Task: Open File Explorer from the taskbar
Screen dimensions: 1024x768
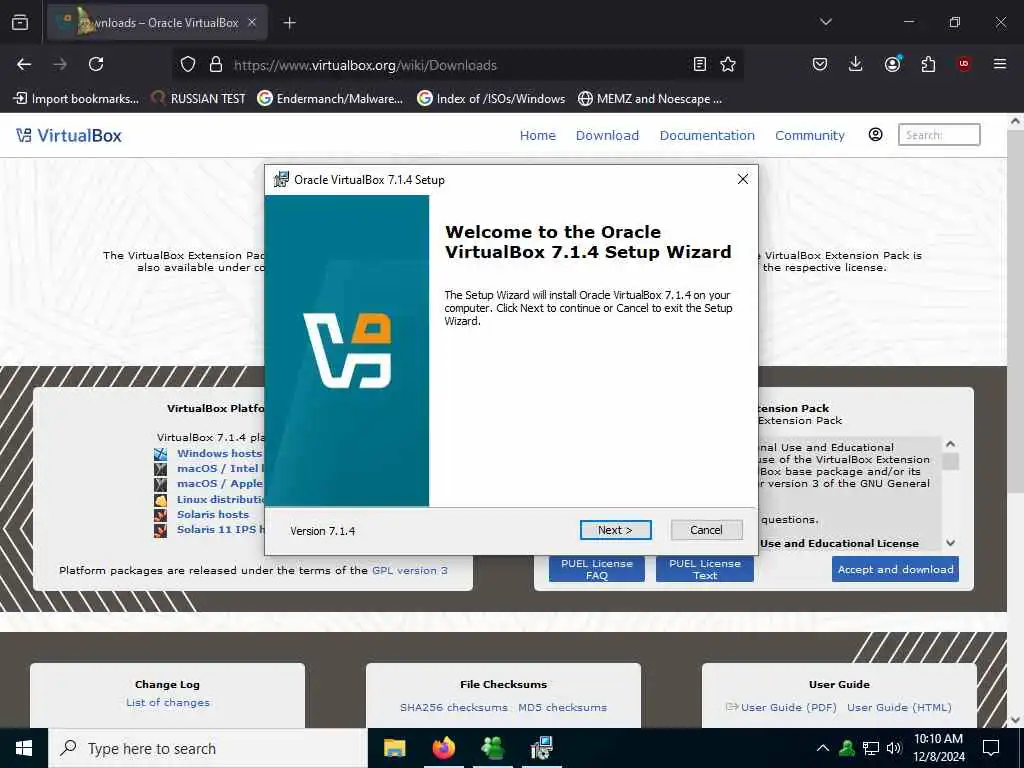Action: pyautogui.click(x=394, y=748)
